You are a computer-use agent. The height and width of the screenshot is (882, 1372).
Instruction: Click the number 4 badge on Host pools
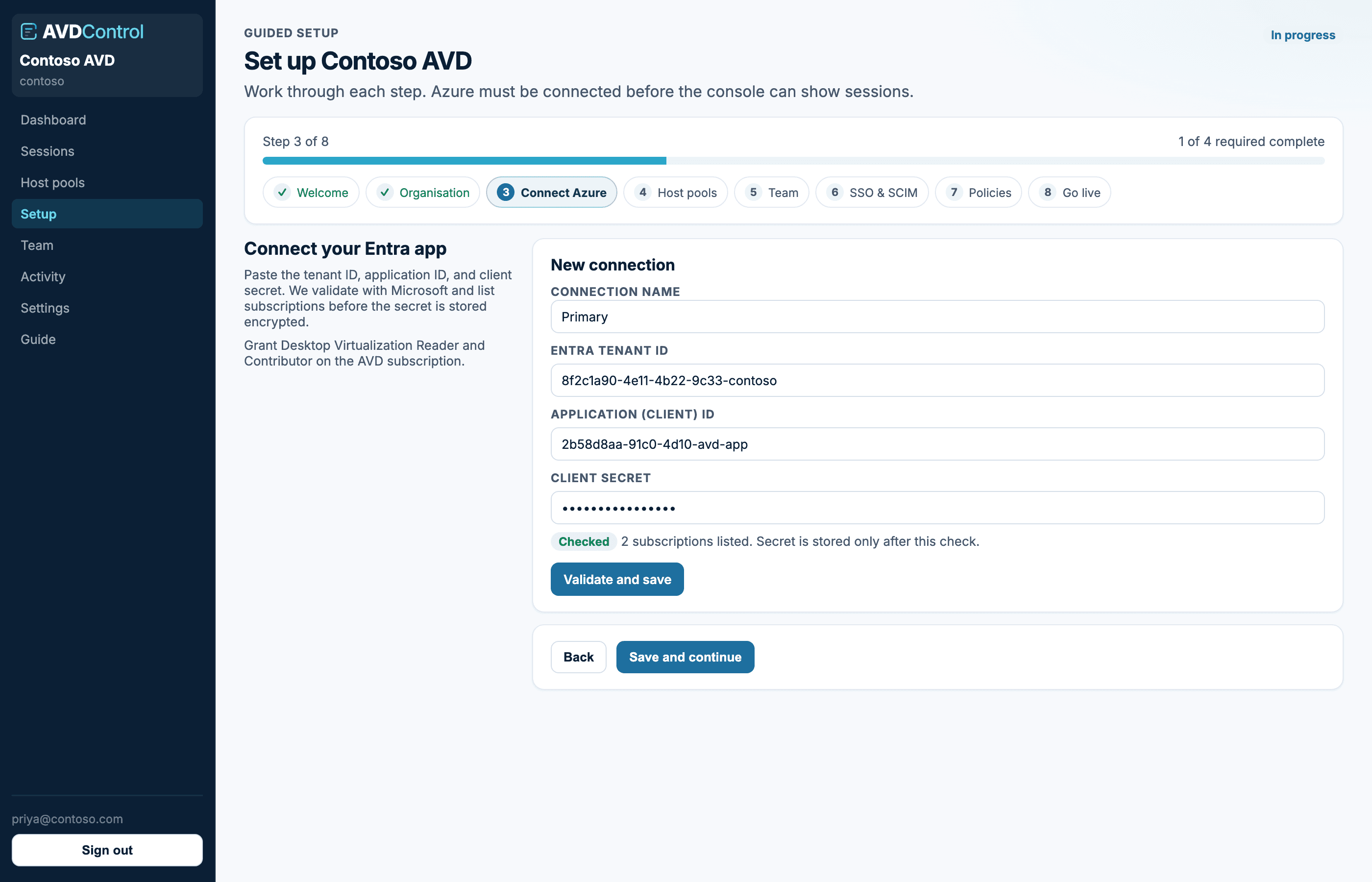[643, 193]
